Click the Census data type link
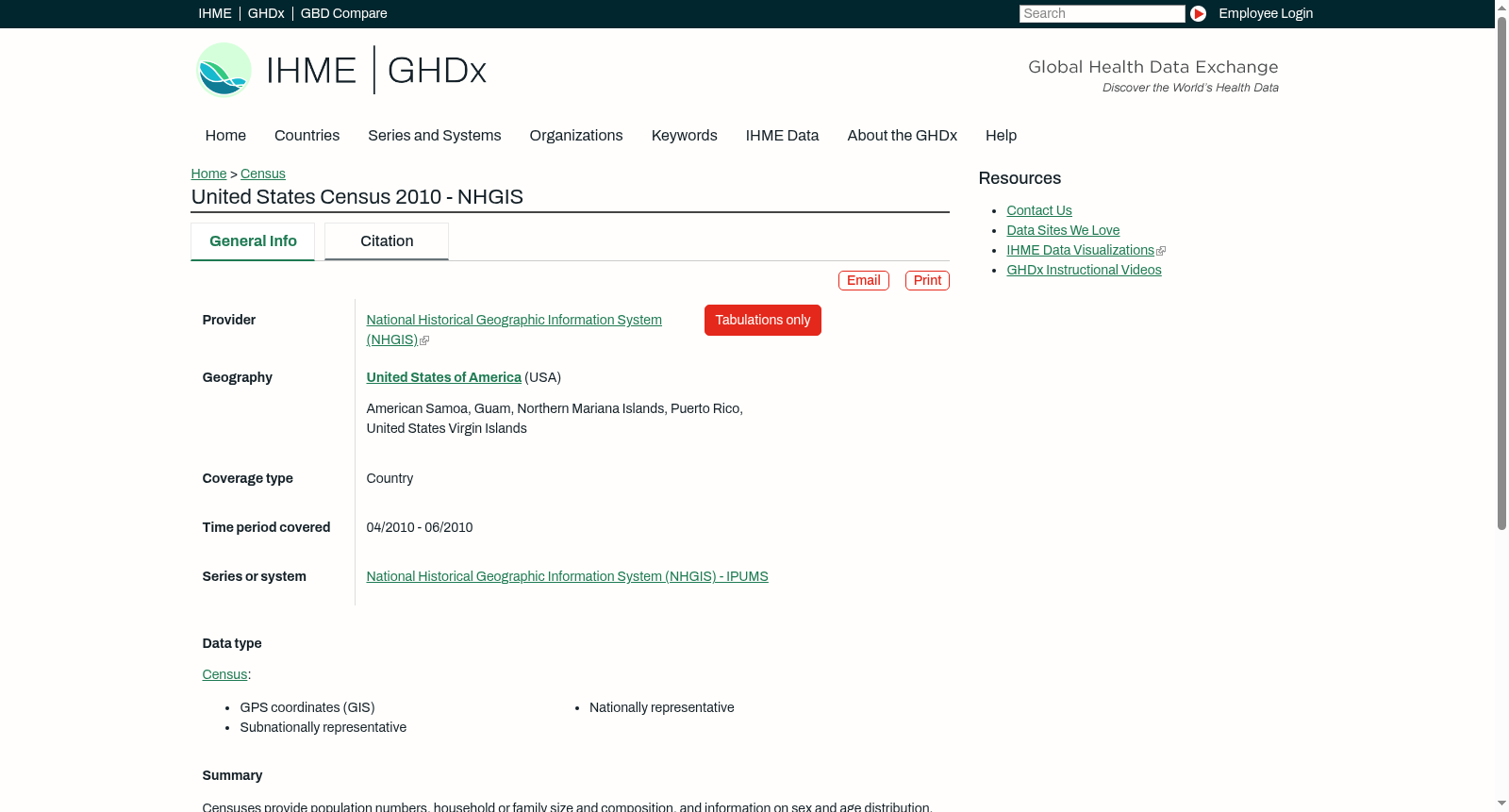The height and width of the screenshot is (812, 1509). pos(224,674)
